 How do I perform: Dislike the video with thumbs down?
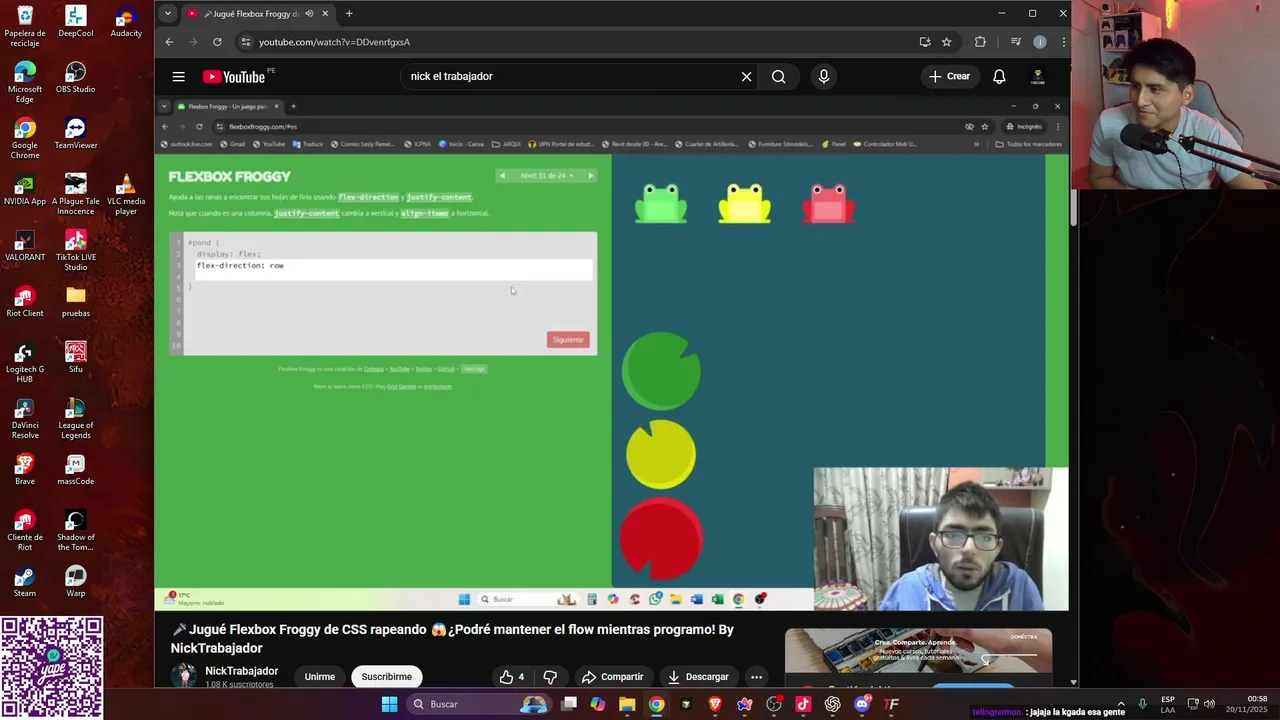click(550, 677)
